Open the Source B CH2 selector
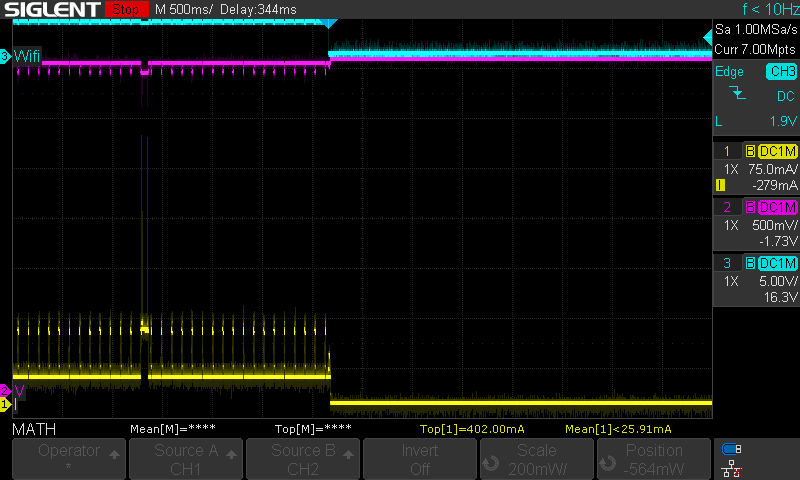The image size is (800, 480). pos(303,459)
